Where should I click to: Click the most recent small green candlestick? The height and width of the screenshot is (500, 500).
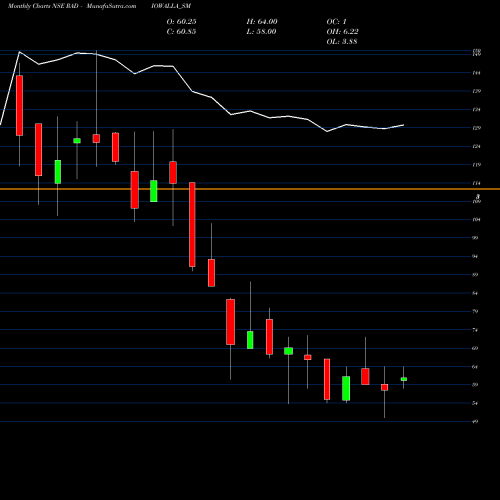tap(404, 379)
